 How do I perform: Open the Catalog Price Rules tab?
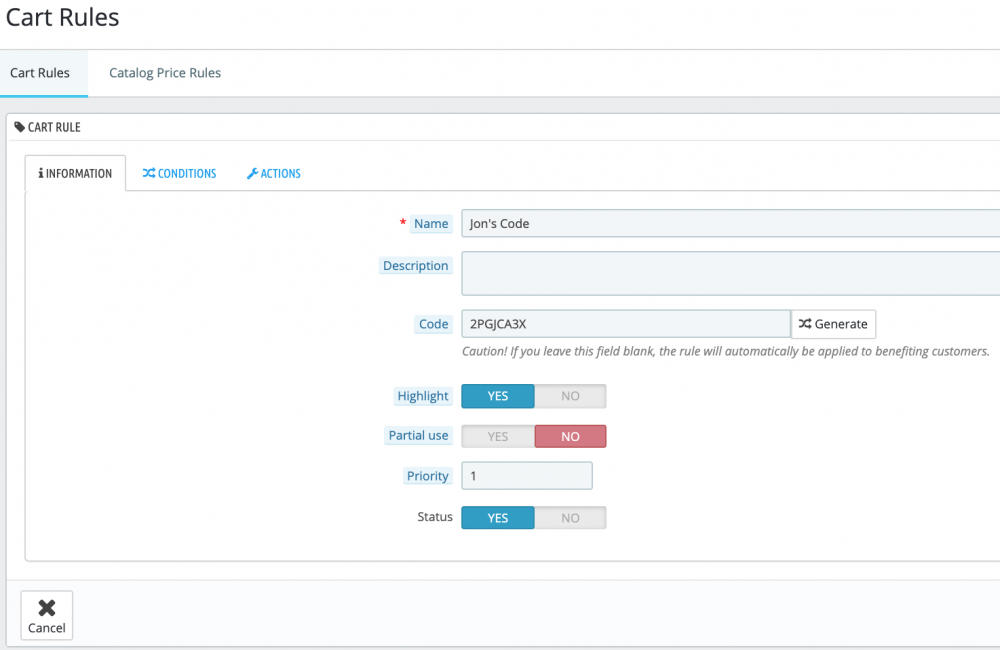pos(165,73)
